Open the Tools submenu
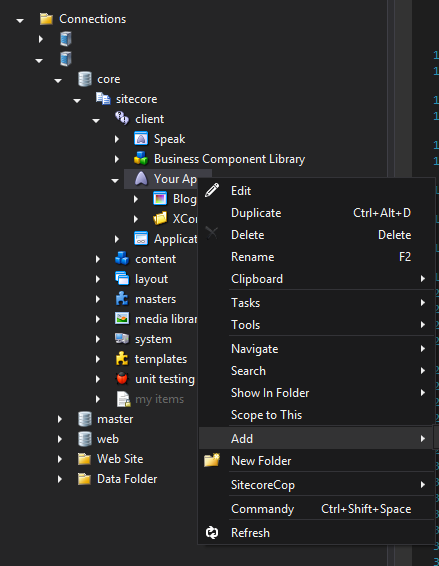This screenshot has width=439, height=566. coord(316,325)
